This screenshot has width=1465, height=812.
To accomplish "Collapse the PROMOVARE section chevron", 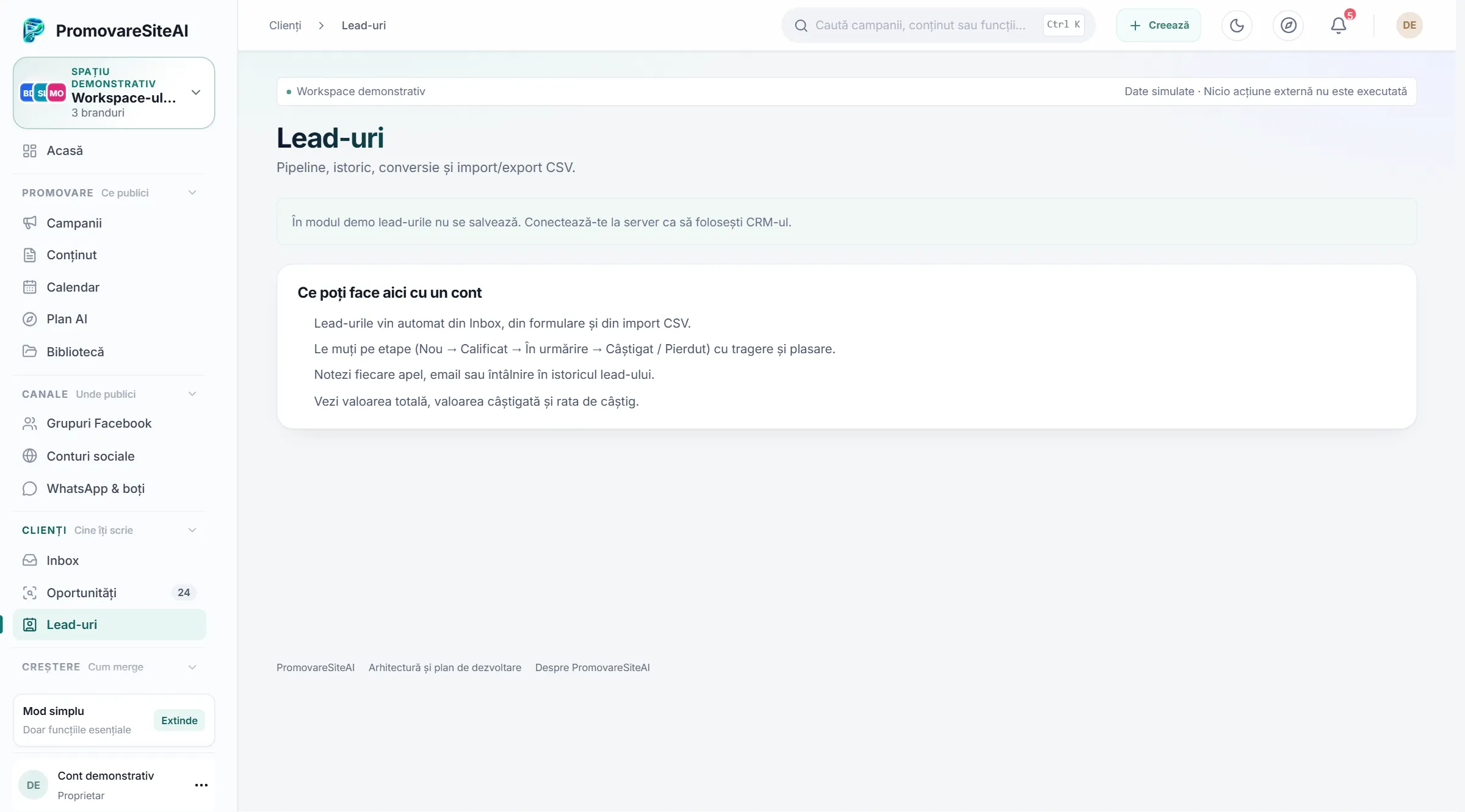I will 192,193.
